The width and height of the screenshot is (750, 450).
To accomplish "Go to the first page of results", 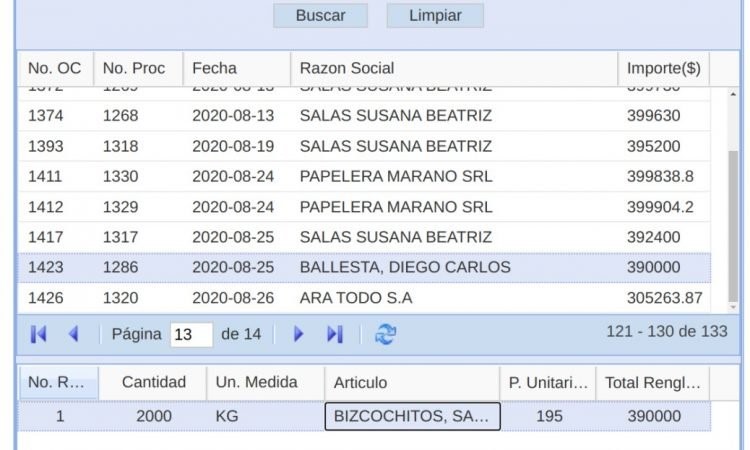I will tap(39, 334).
